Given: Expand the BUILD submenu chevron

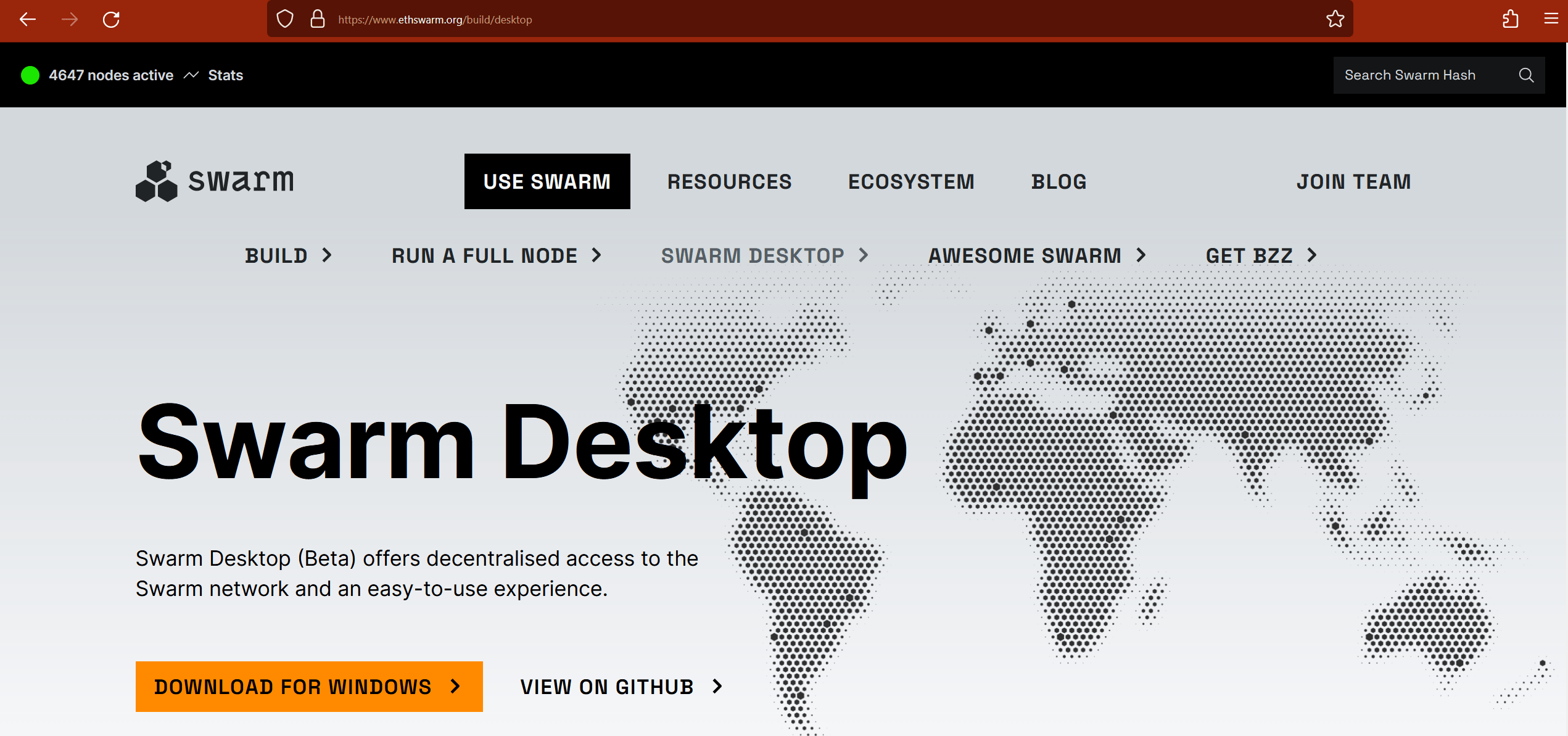Looking at the screenshot, I should point(328,255).
